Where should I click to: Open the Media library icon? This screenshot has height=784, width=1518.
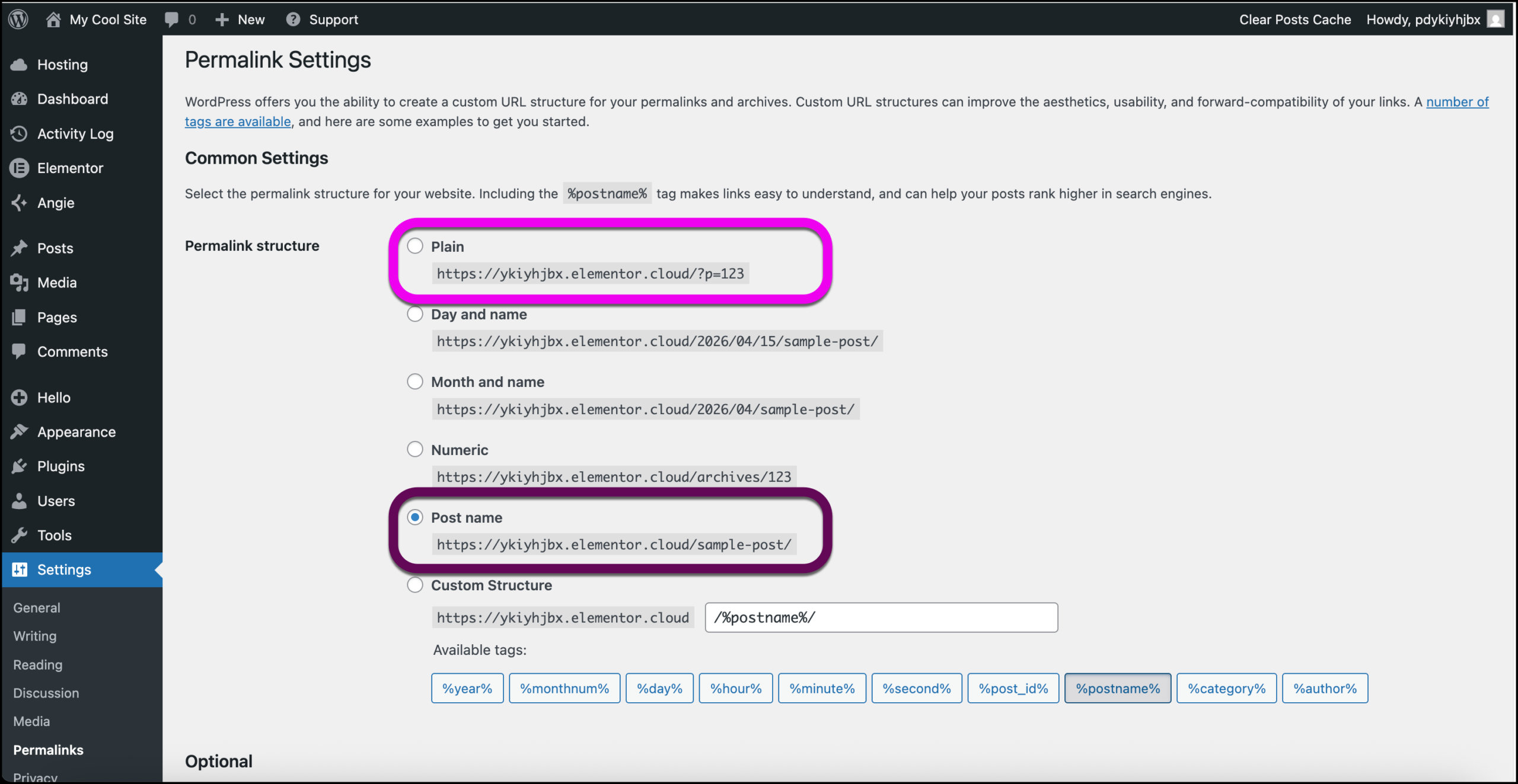pos(20,283)
